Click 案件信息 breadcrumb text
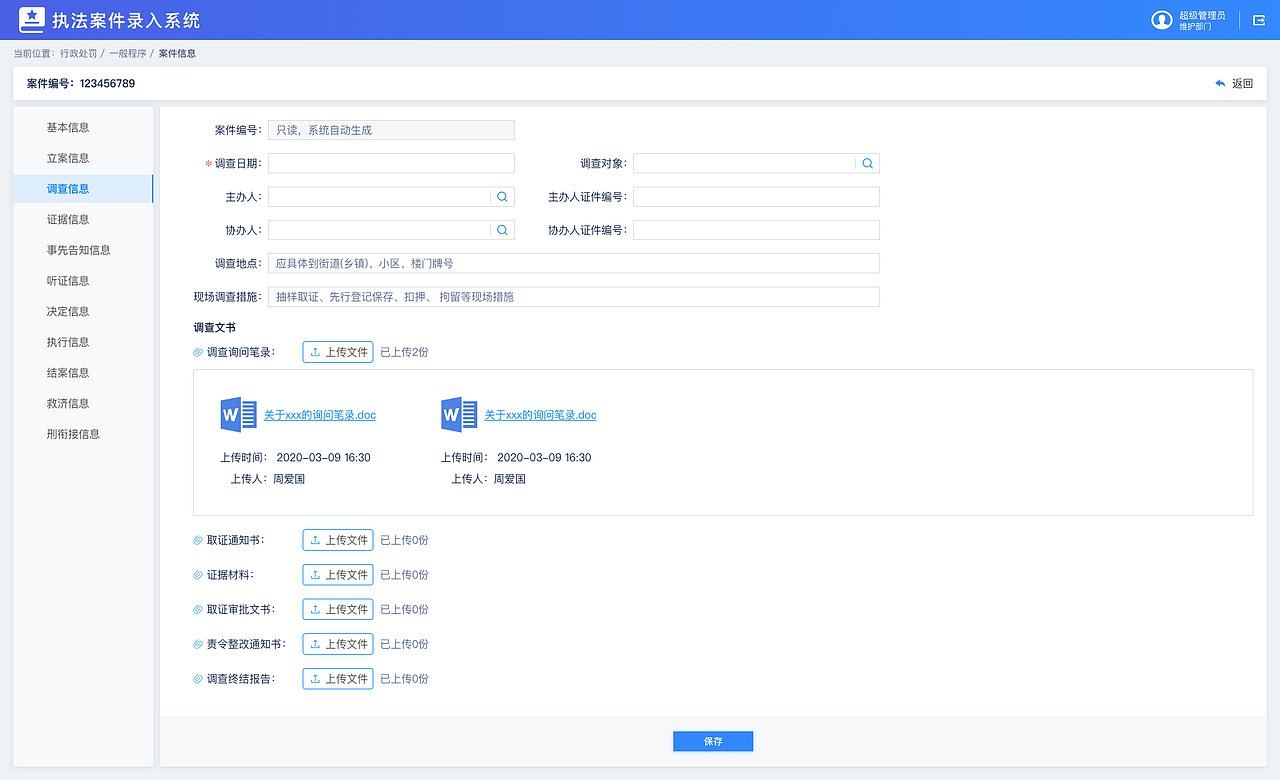This screenshot has height=780, width=1280. 177,53
